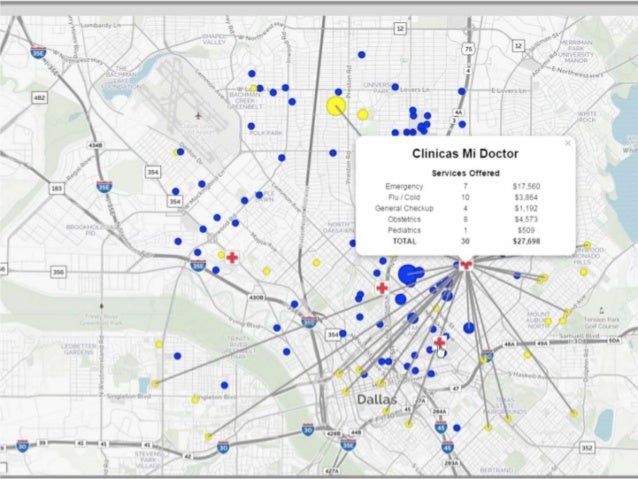This screenshot has height=479, width=638.
Task: Select the 50A exit label
Action: click(614, 340)
